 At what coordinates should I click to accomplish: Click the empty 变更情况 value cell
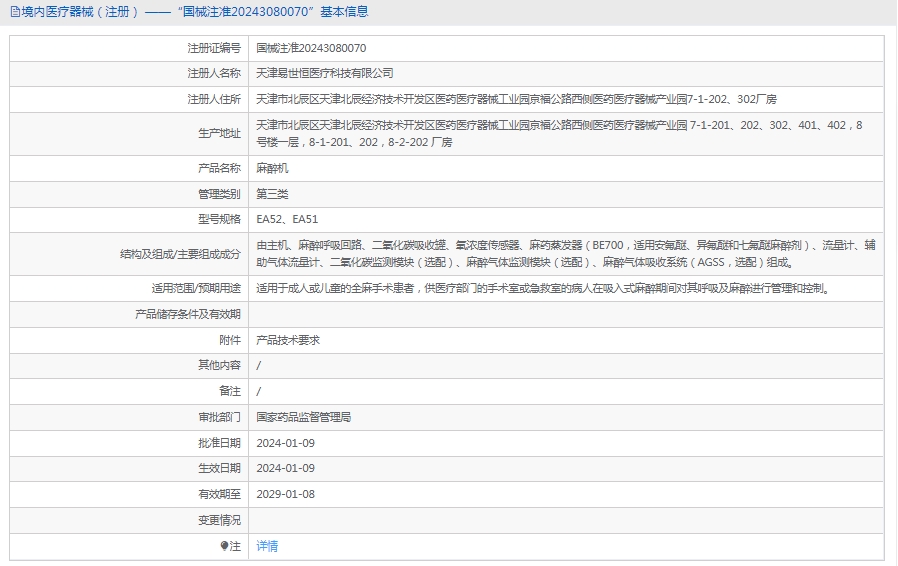tap(566, 520)
